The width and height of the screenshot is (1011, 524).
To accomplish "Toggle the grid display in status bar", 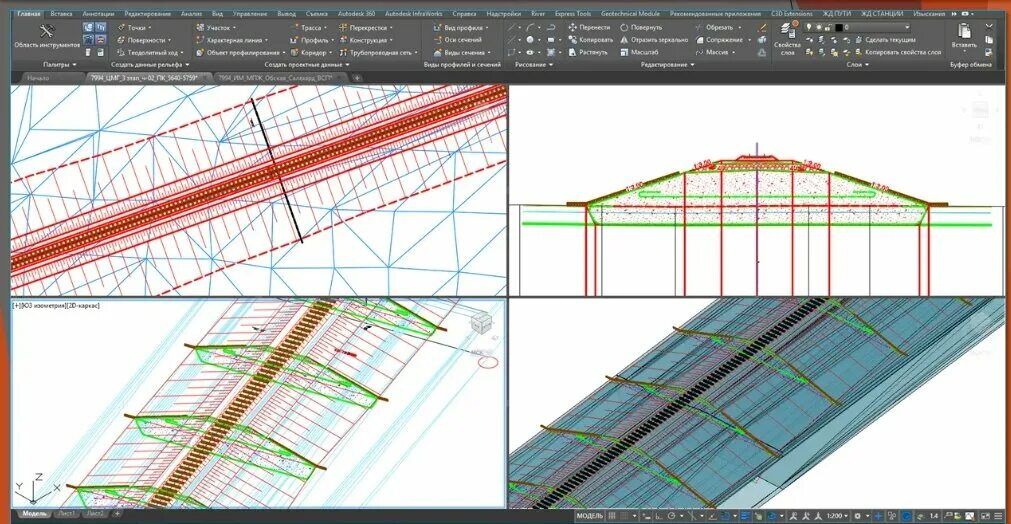I will coord(612,516).
